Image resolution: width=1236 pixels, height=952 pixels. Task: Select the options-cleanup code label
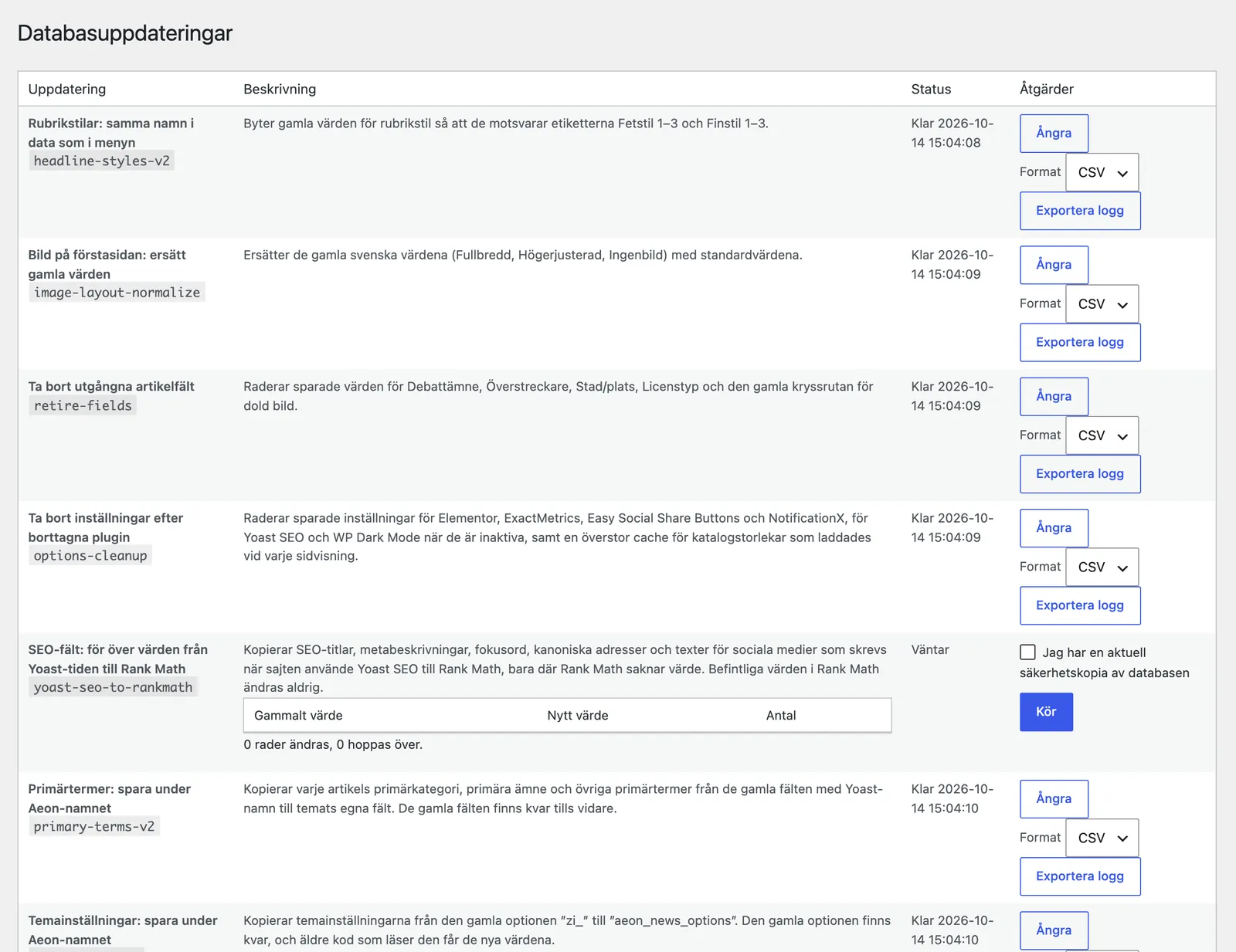pos(90,556)
